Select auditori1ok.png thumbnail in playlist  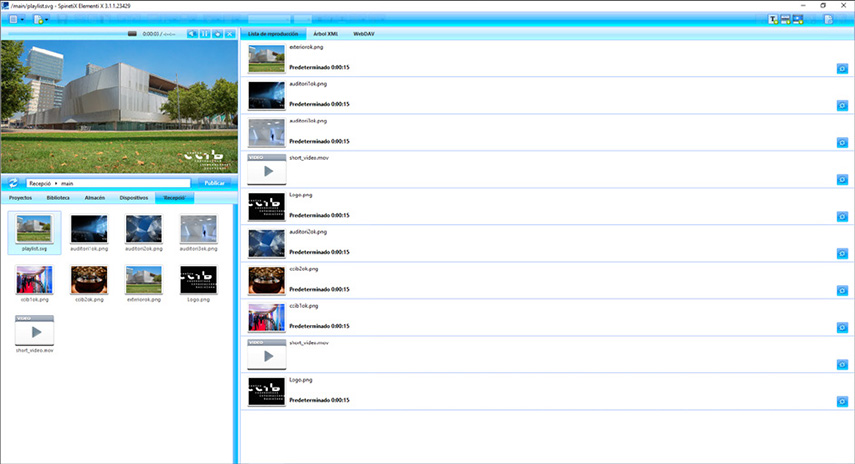[x=267, y=95]
